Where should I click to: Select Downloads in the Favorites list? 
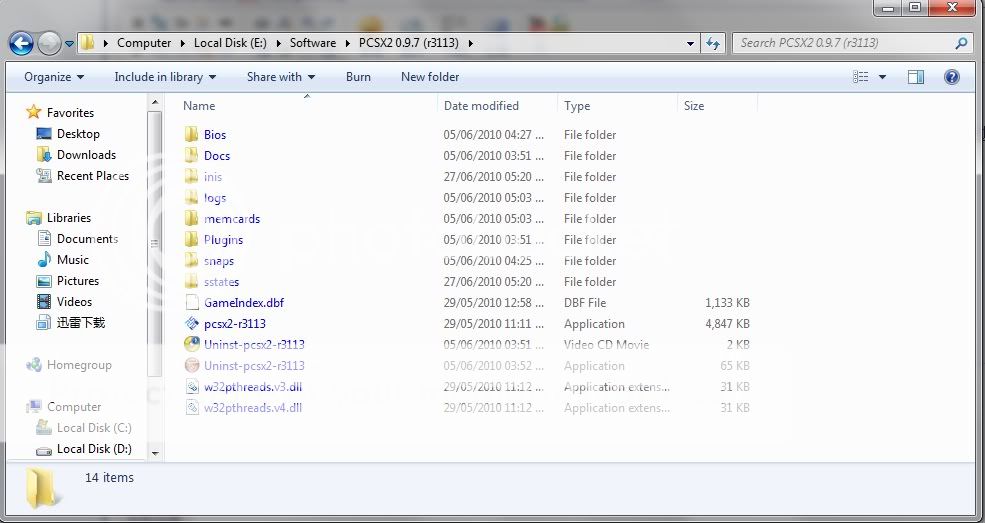86,155
